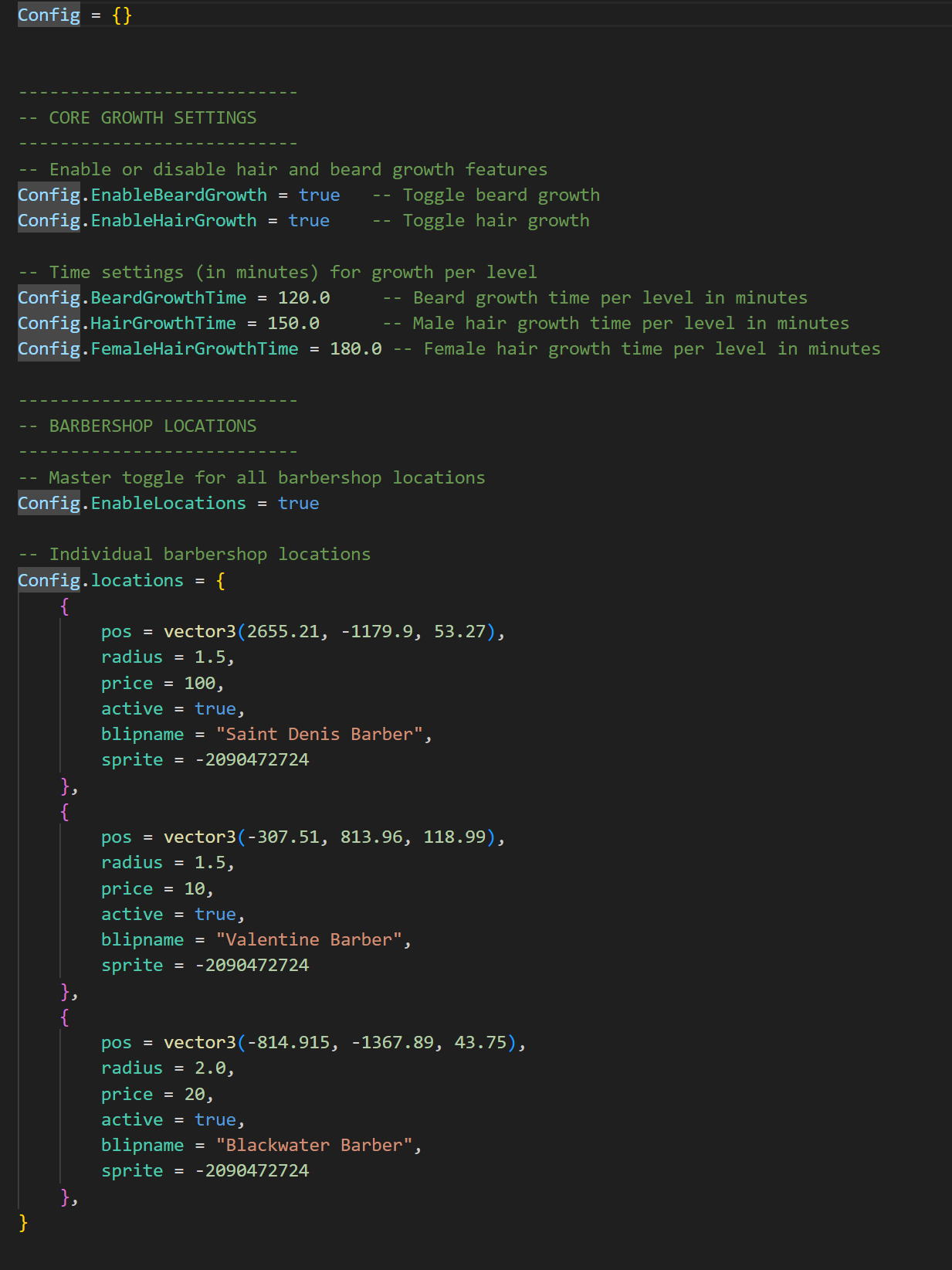Click the 'radius = 2.0' line

pos(168,1068)
